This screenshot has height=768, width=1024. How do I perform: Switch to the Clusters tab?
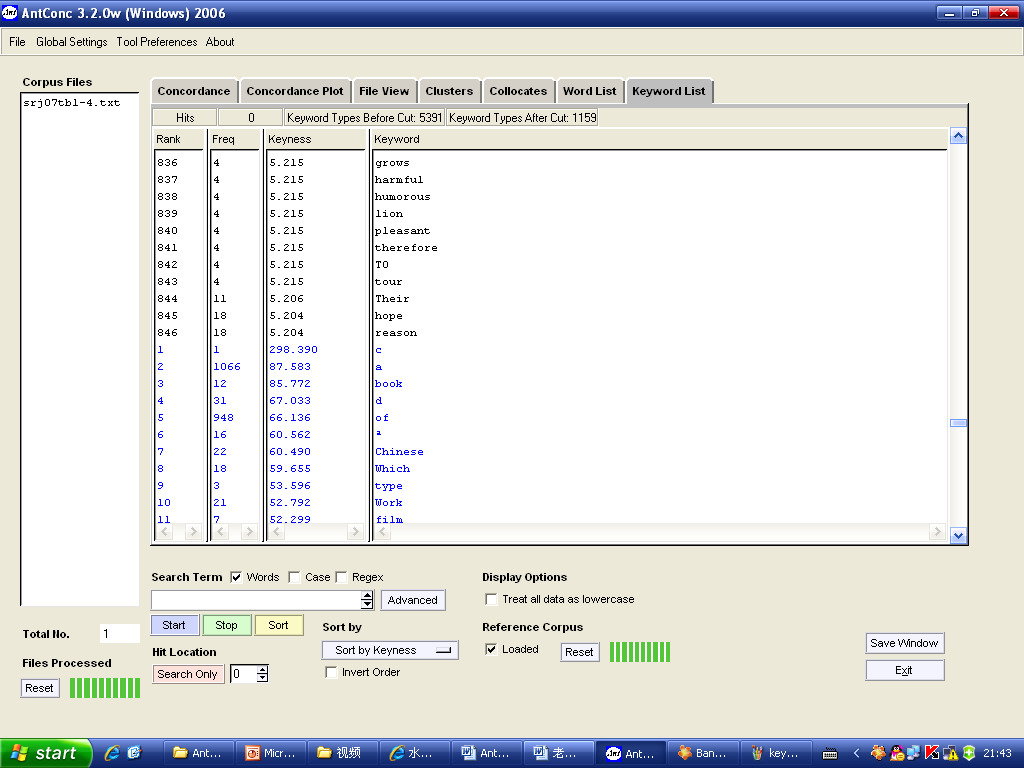tap(449, 91)
